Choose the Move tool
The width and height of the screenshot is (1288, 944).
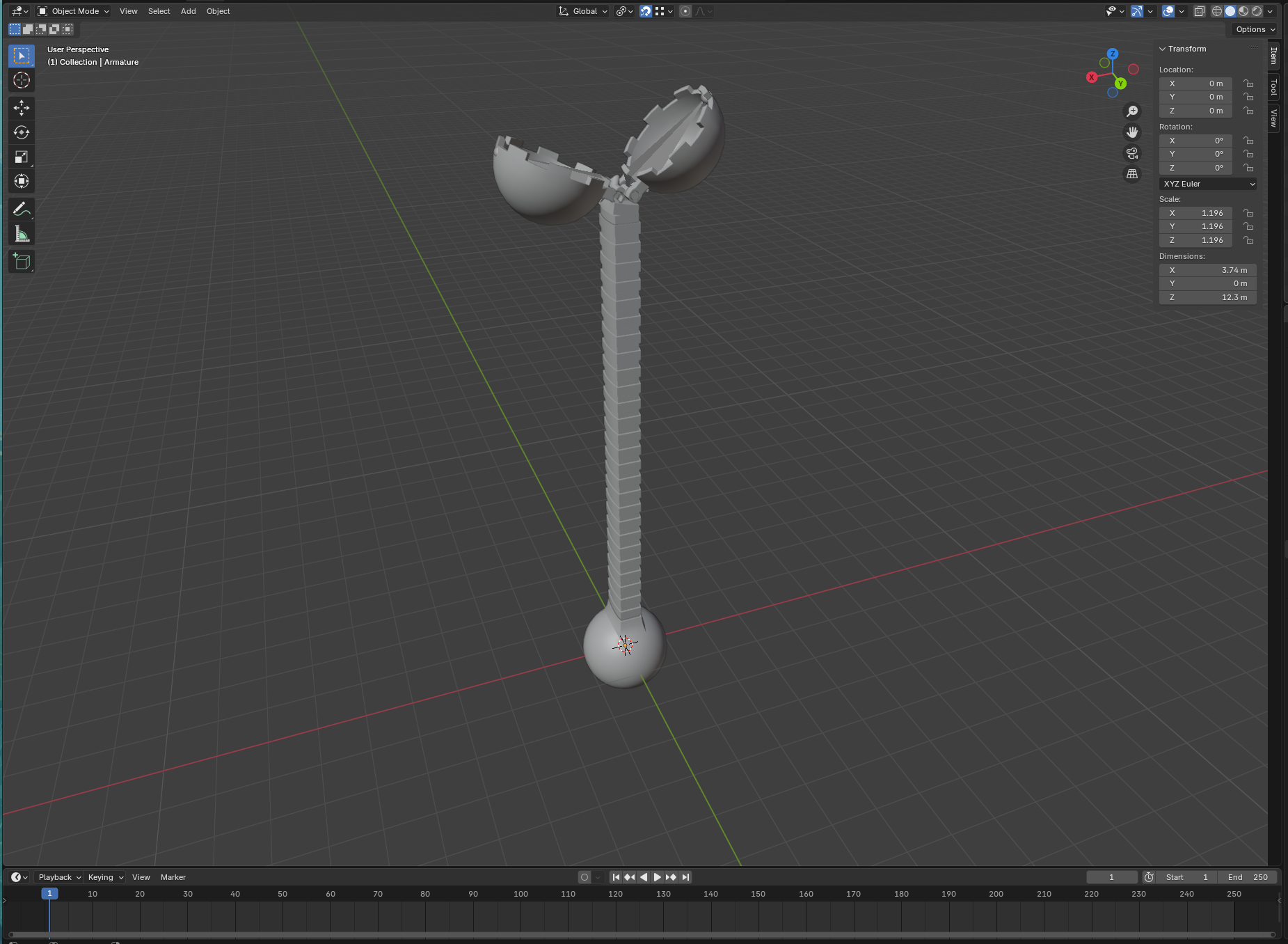22,107
